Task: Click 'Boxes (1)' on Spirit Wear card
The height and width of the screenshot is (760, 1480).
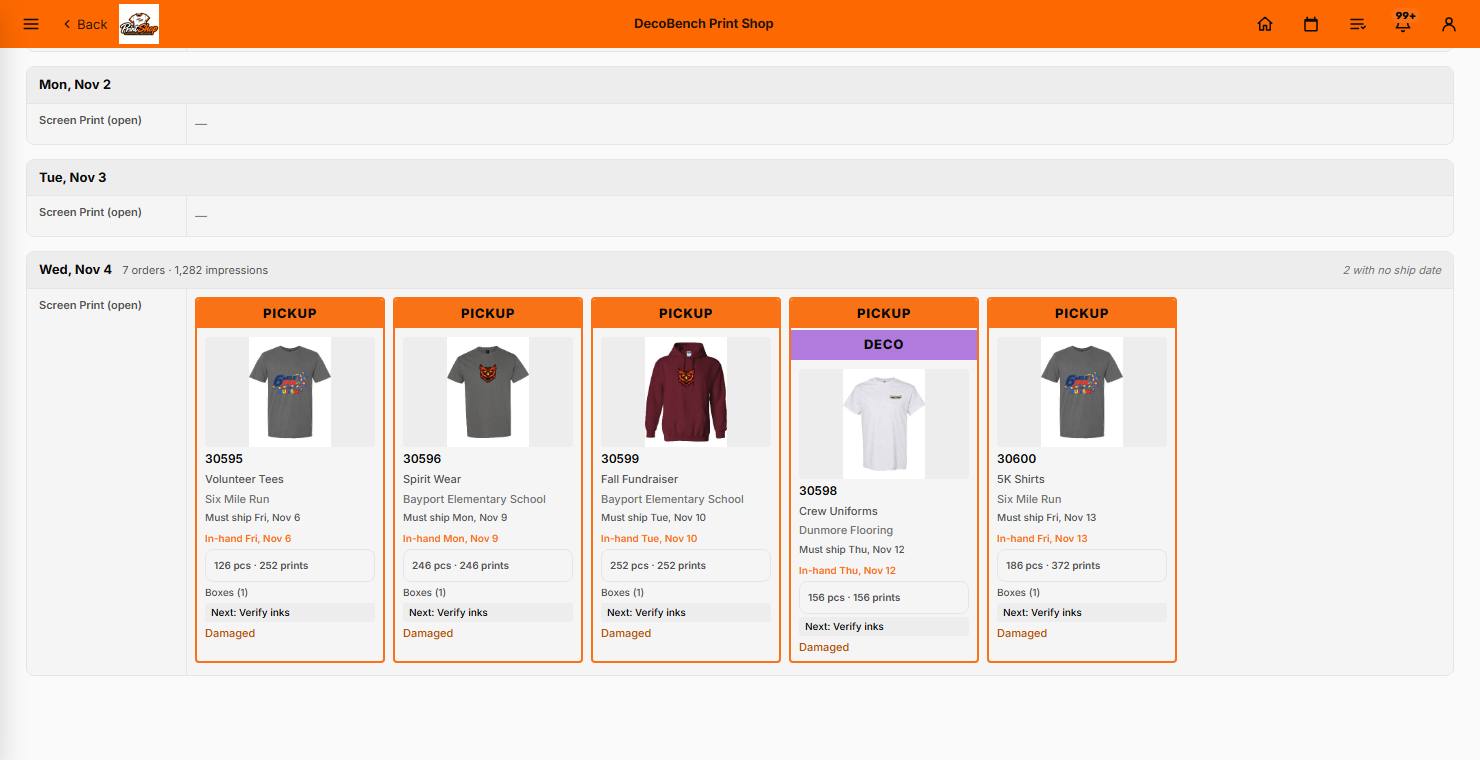Action: tap(426, 593)
